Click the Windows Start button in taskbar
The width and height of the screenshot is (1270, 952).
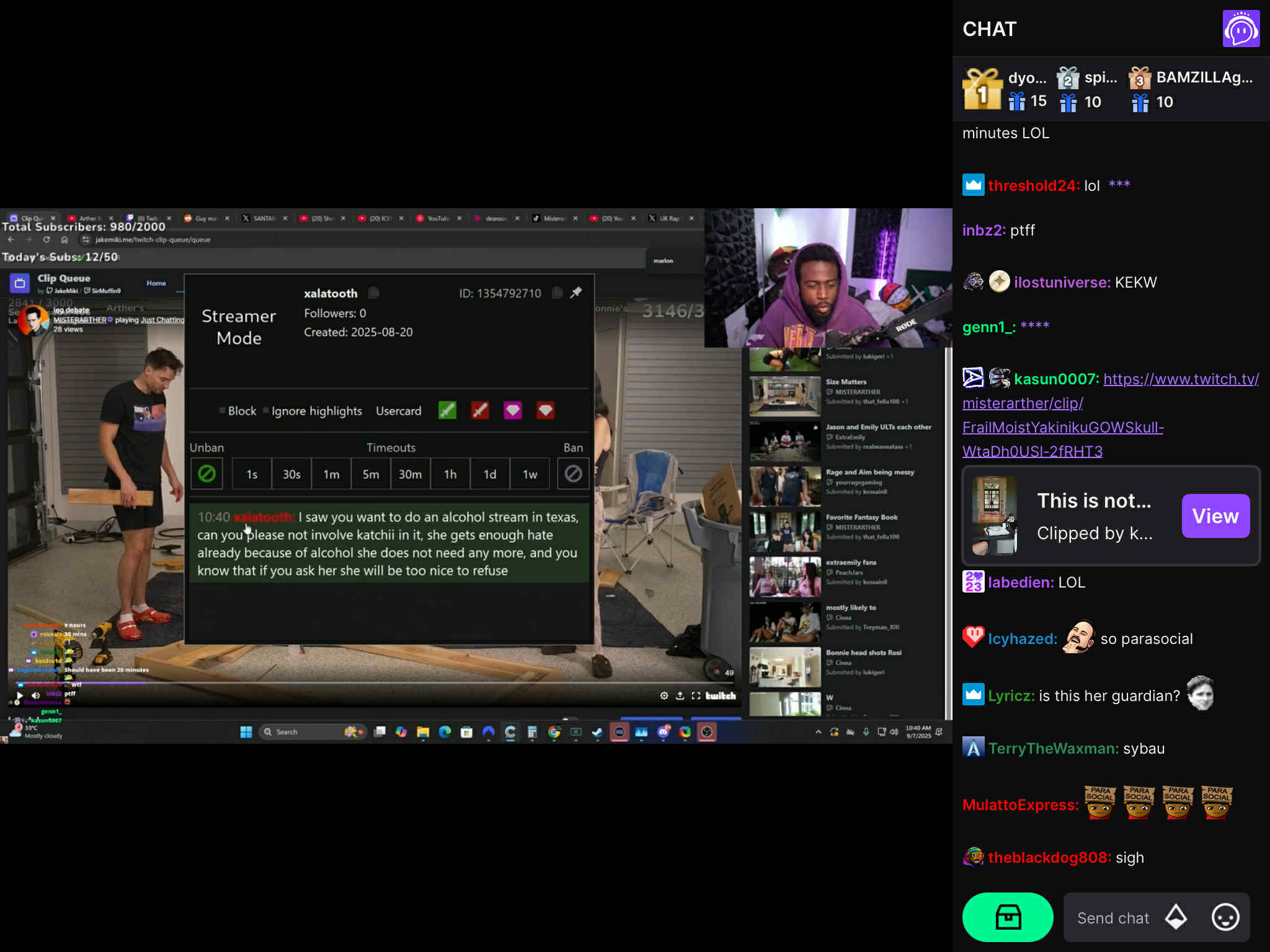coord(246,732)
